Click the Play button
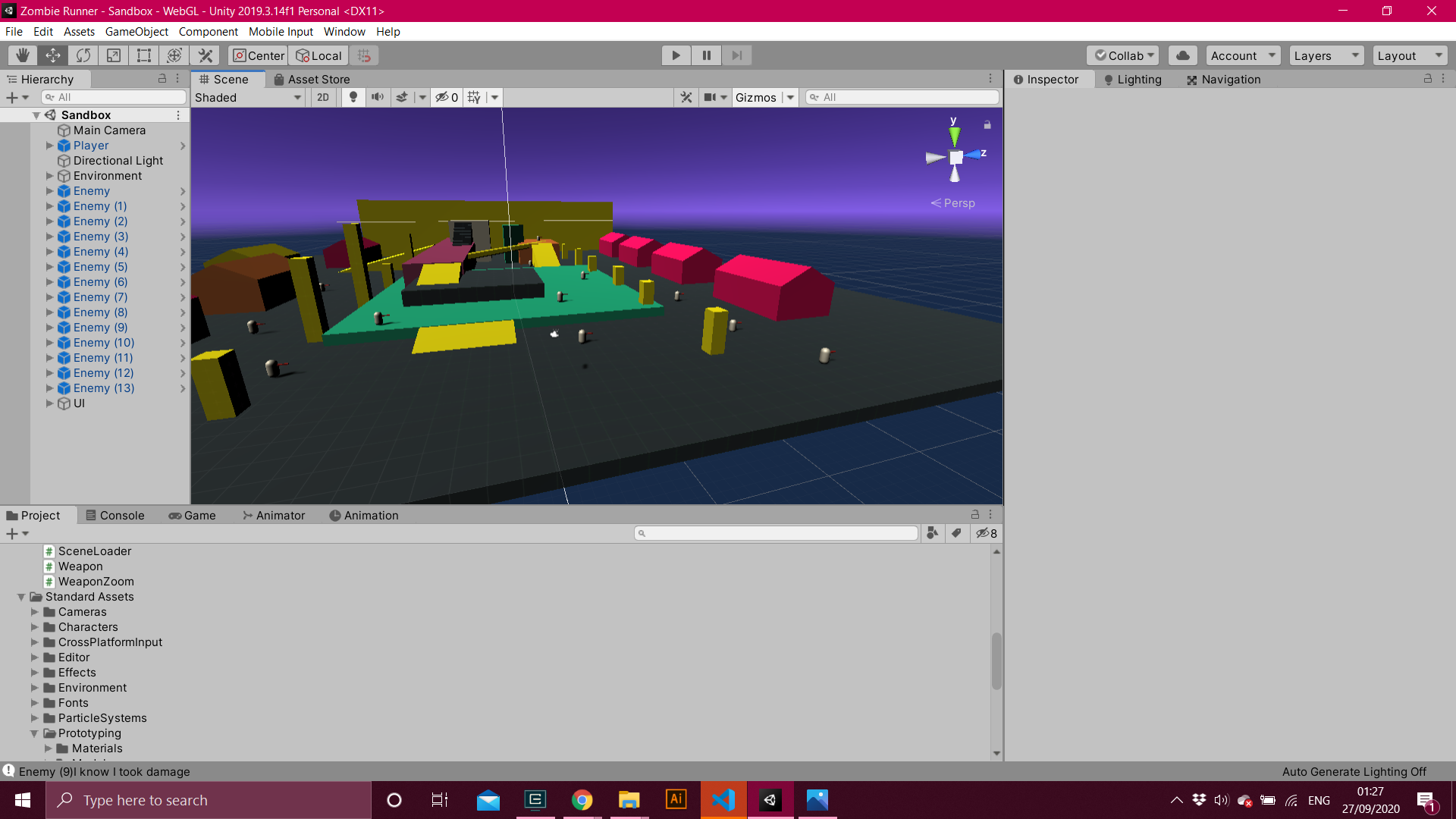This screenshot has height=819, width=1456. [x=676, y=55]
